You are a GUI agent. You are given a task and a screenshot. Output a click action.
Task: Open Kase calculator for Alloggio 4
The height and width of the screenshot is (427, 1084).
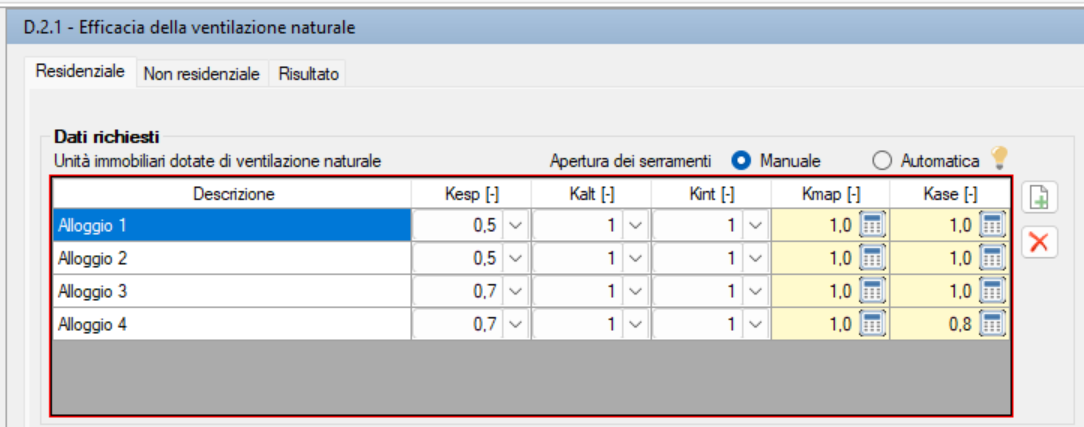coord(992,324)
